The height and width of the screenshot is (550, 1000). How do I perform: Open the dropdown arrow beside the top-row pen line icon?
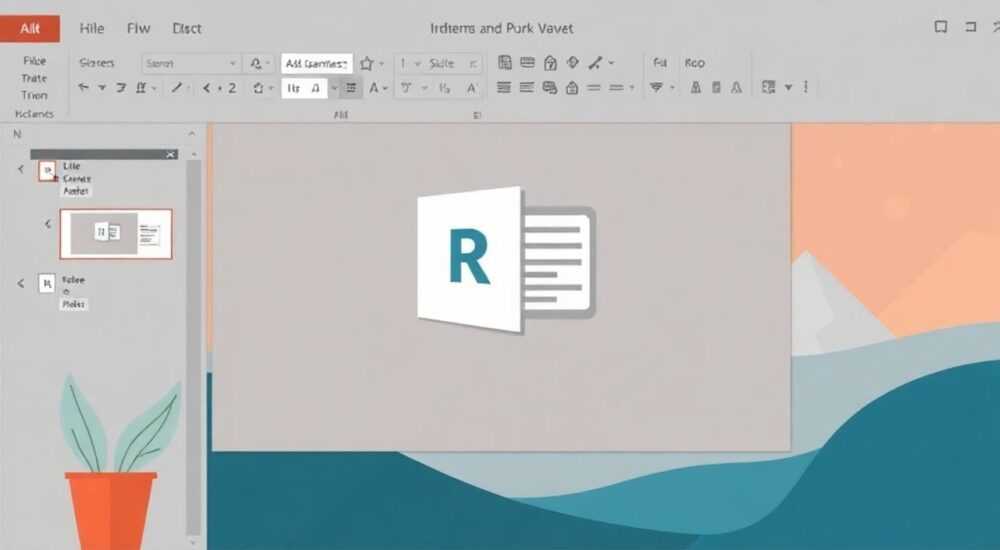[x=611, y=63]
